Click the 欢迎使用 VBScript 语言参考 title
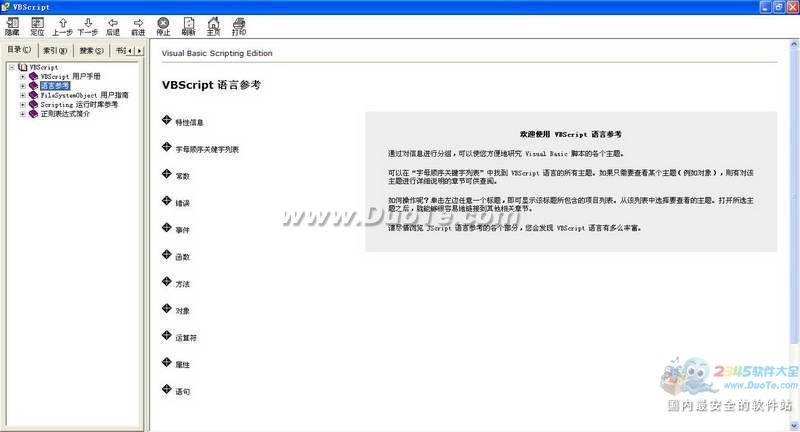 570,134
